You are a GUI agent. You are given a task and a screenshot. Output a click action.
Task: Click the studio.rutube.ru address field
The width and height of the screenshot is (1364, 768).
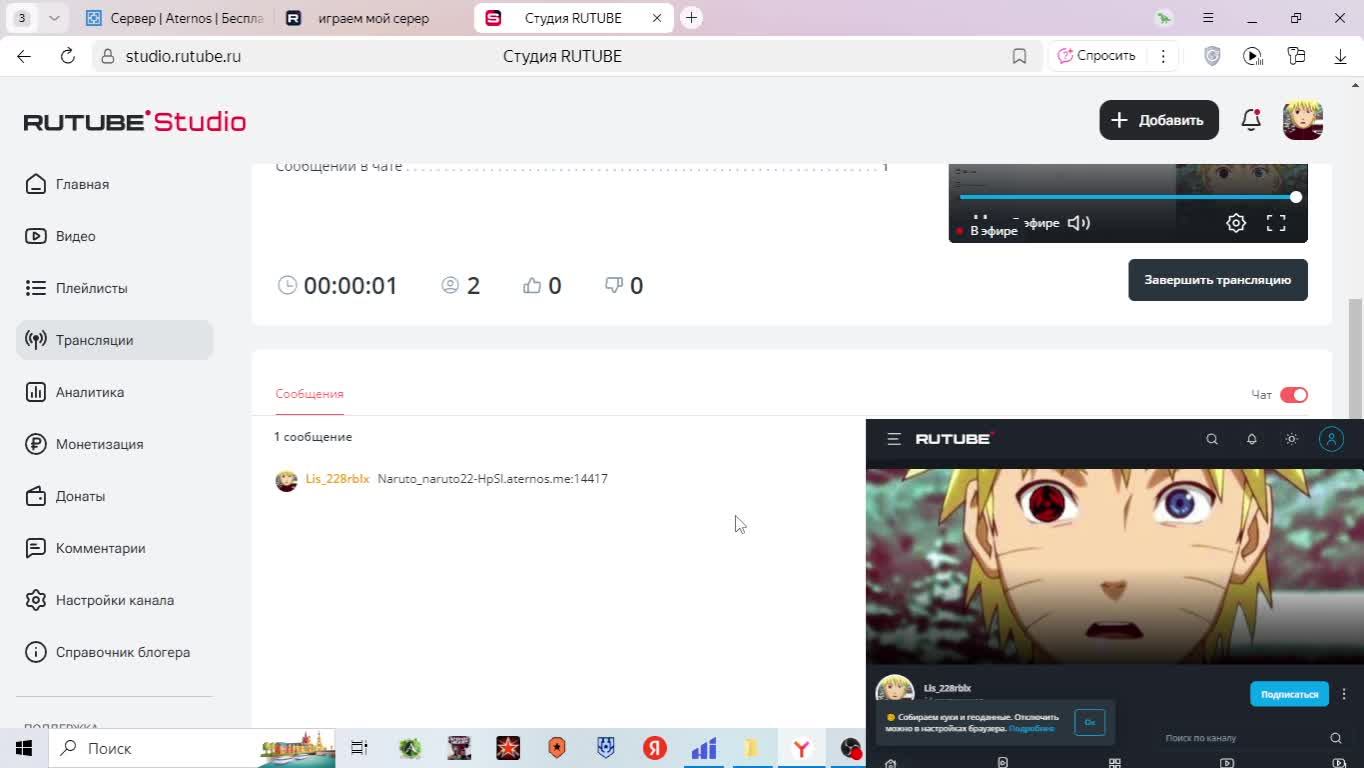coord(183,56)
